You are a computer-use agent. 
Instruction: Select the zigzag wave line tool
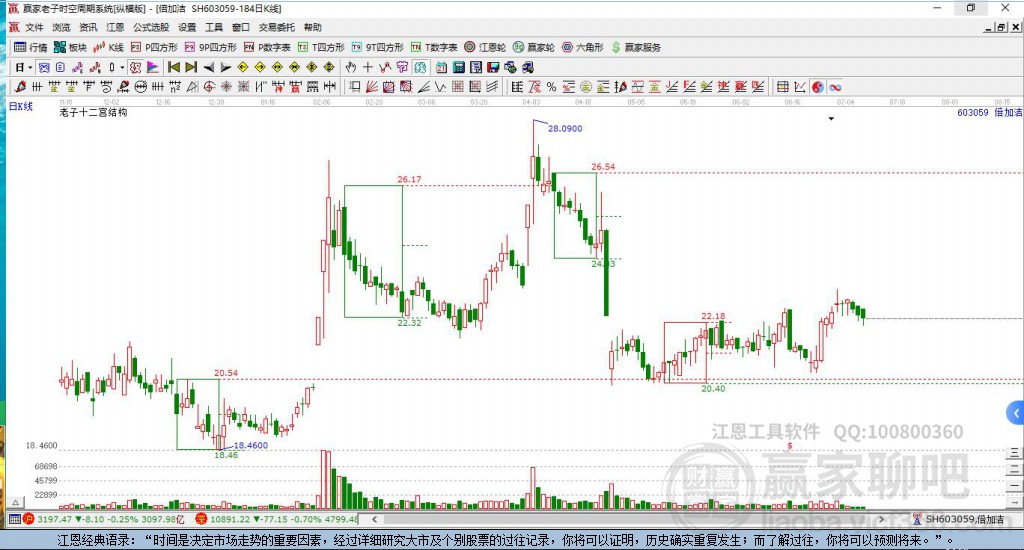[441, 87]
